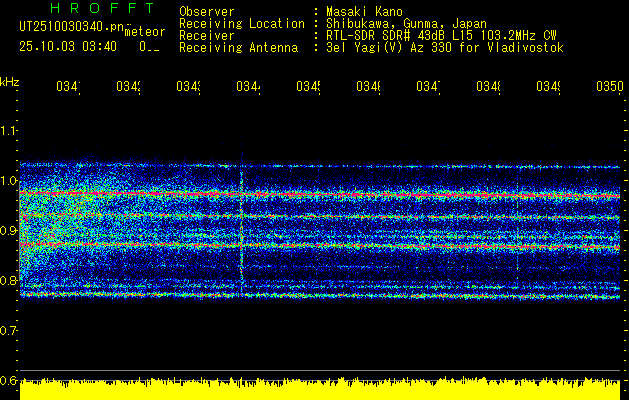Click the 0.7 kHz axis label
Image resolution: width=629 pixels, height=400 pixels.
point(9,330)
